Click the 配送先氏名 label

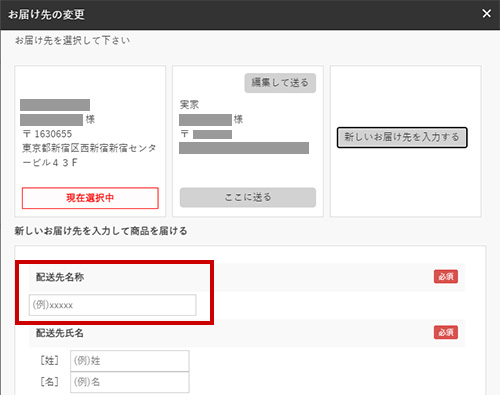pos(60,333)
